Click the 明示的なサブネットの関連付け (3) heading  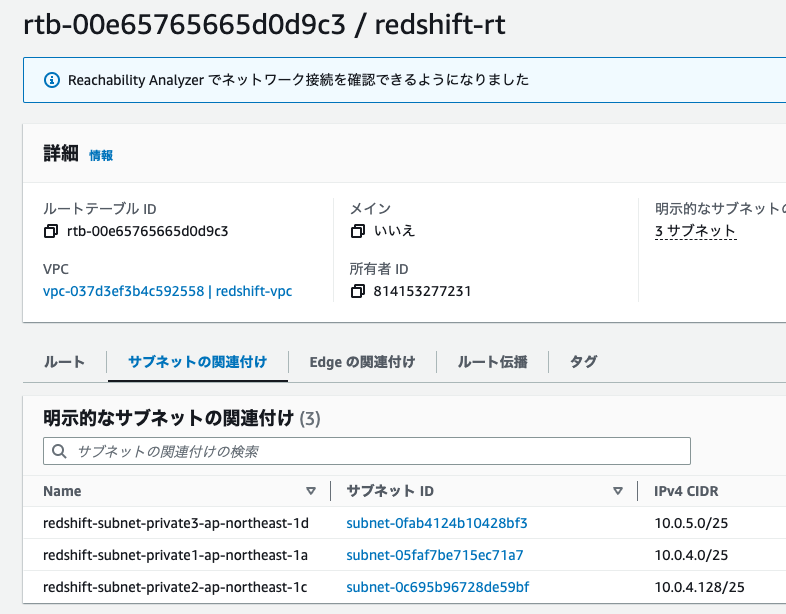(x=182, y=418)
